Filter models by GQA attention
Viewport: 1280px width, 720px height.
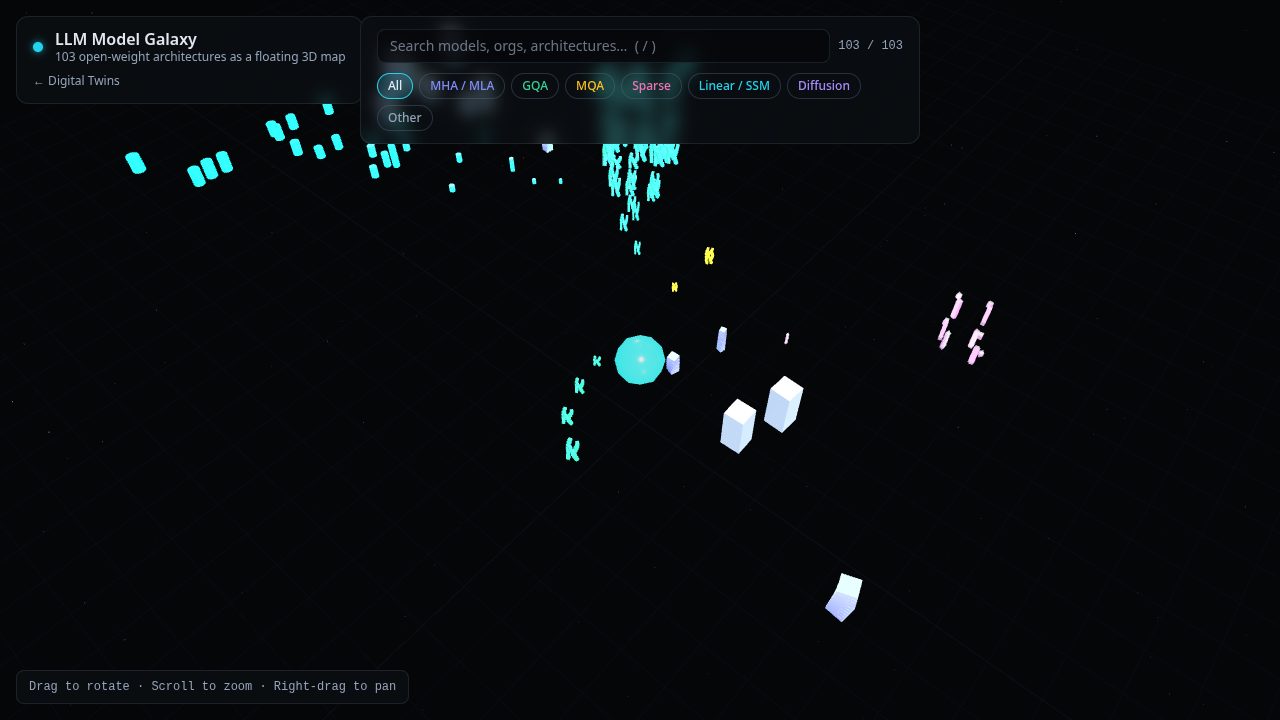535,86
